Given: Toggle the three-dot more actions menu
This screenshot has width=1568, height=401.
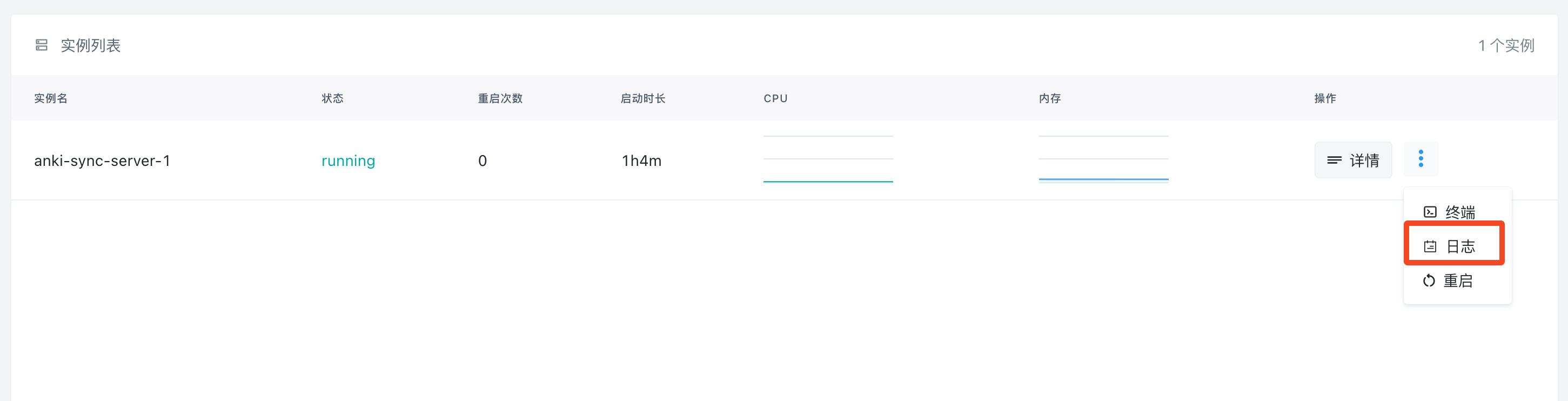Looking at the screenshot, I should coord(1420,159).
